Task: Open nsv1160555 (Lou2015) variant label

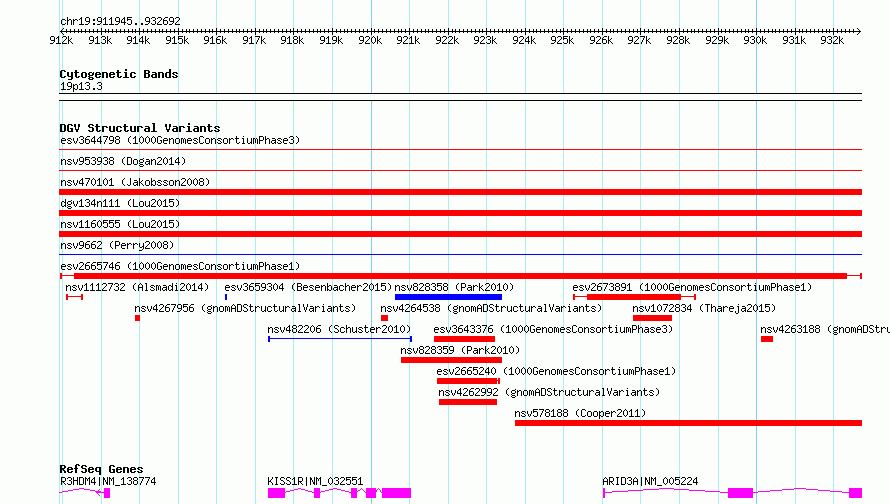Action: (120, 224)
